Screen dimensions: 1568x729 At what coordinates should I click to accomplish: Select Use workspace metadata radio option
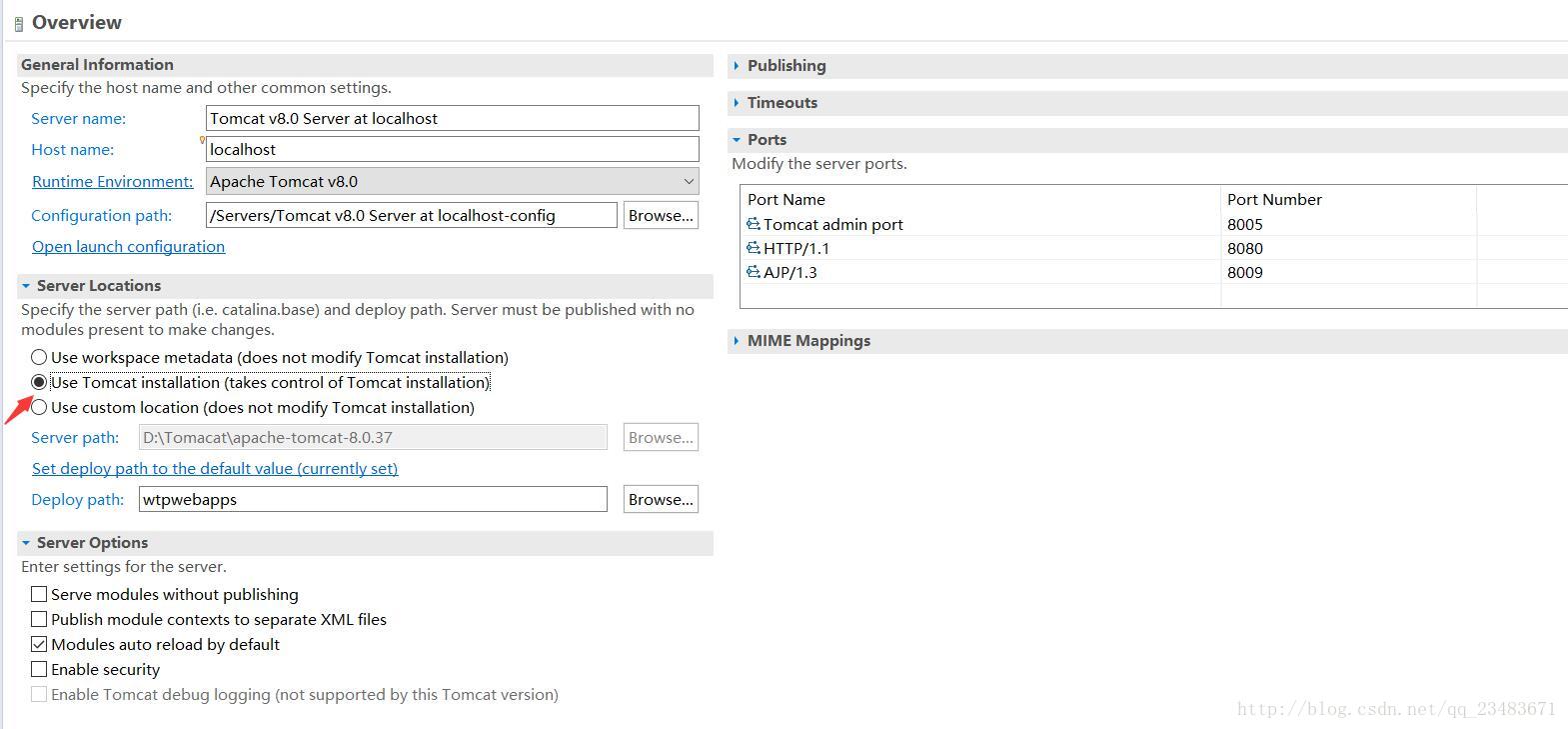point(39,357)
